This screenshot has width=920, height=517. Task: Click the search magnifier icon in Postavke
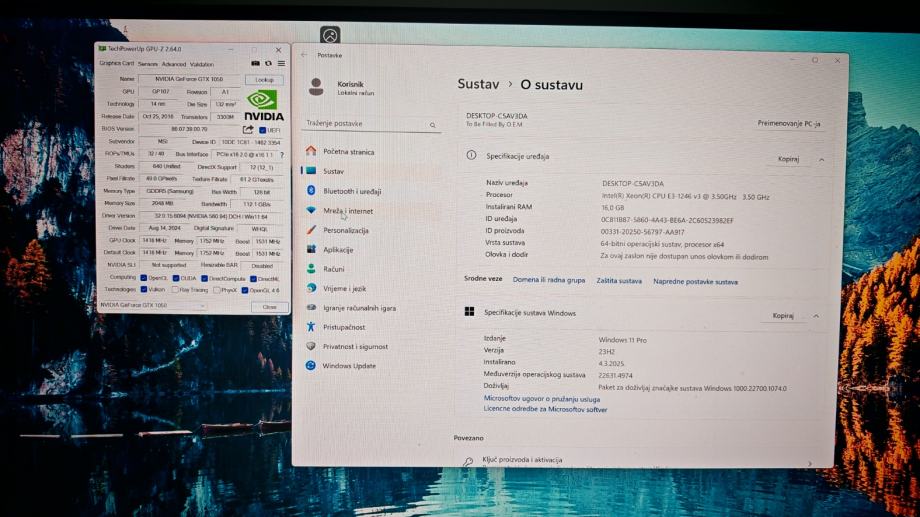tap(432, 125)
